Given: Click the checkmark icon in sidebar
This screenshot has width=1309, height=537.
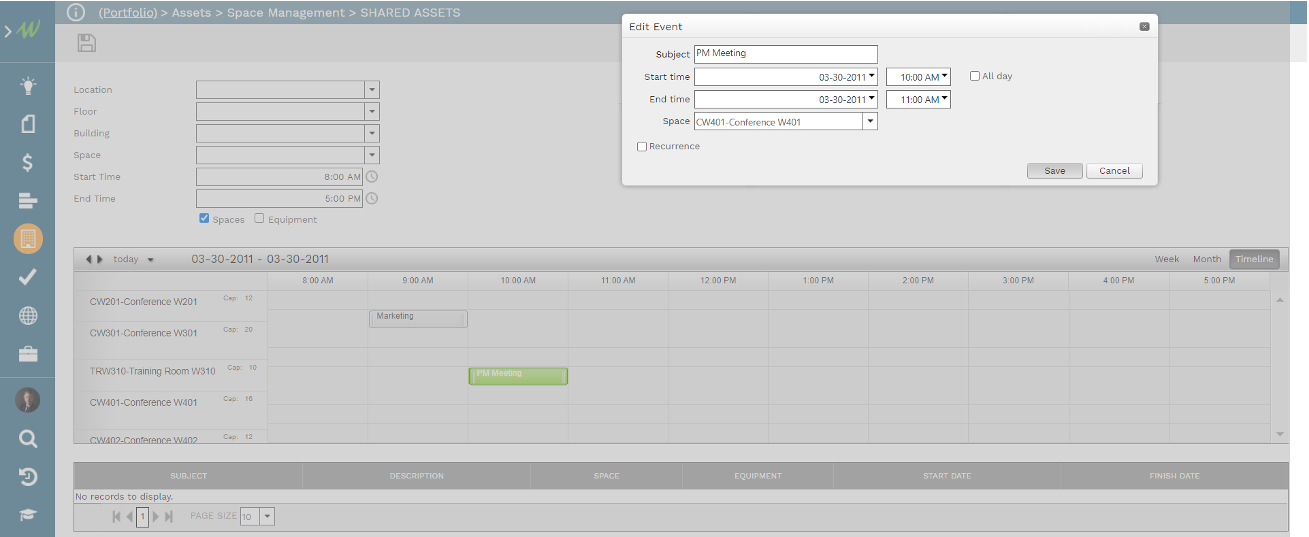Looking at the screenshot, I should click(28, 277).
